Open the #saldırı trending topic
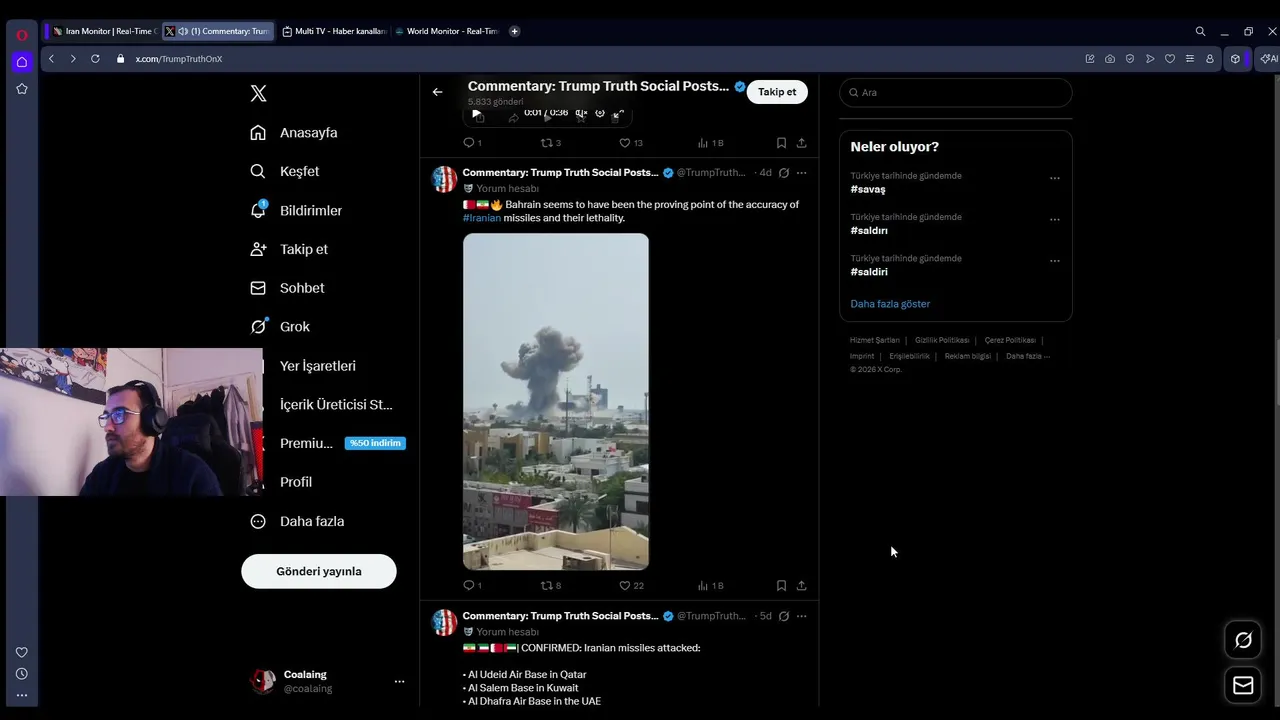Screen dimensions: 1280x720 pyautogui.click(x=869, y=230)
